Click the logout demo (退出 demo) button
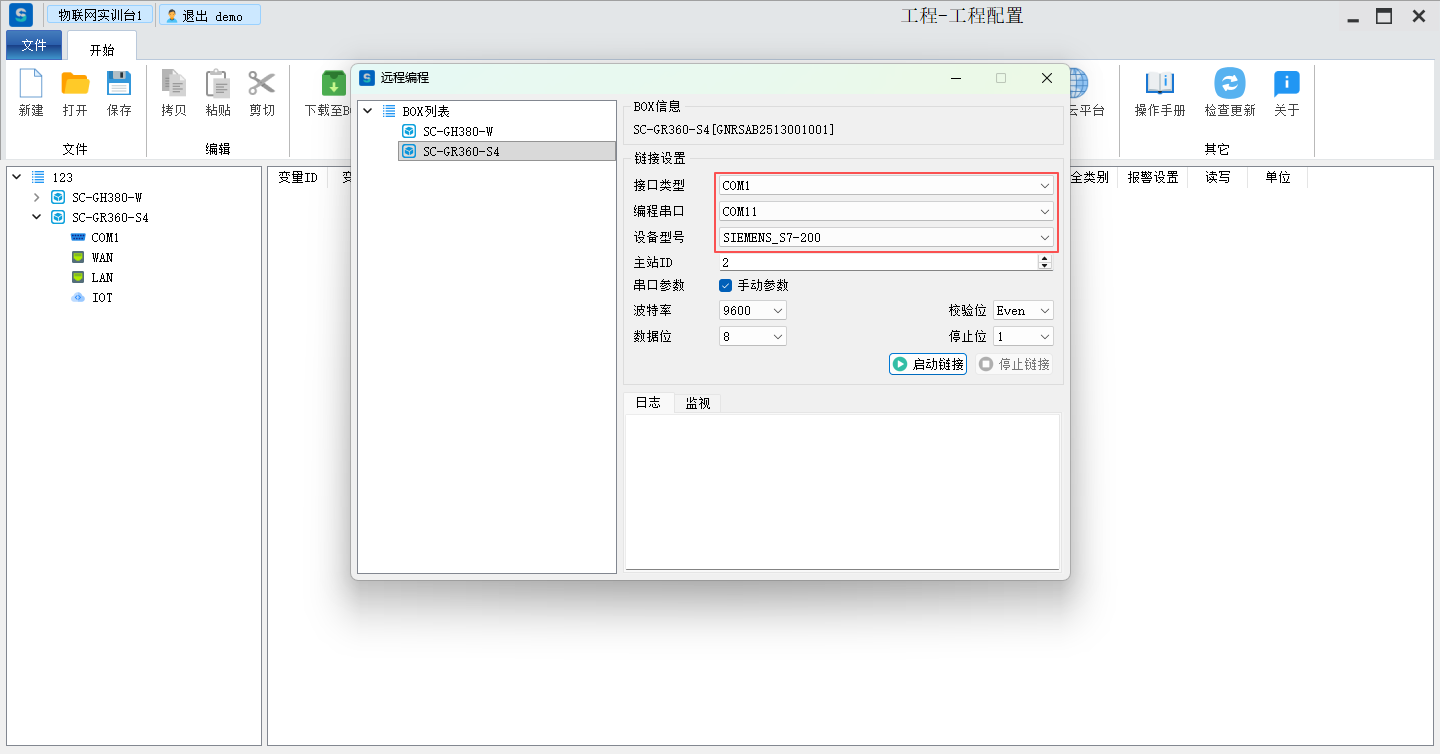Image resolution: width=1440 pixels, height=754 pixels. point(210,16)
